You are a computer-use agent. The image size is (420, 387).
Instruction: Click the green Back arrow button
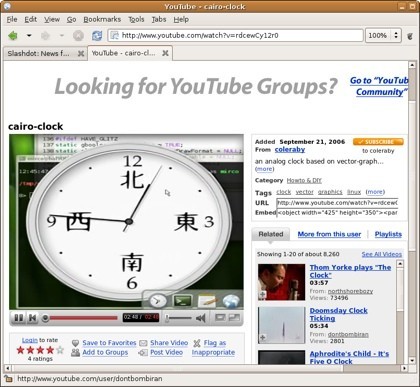(13, 35)
